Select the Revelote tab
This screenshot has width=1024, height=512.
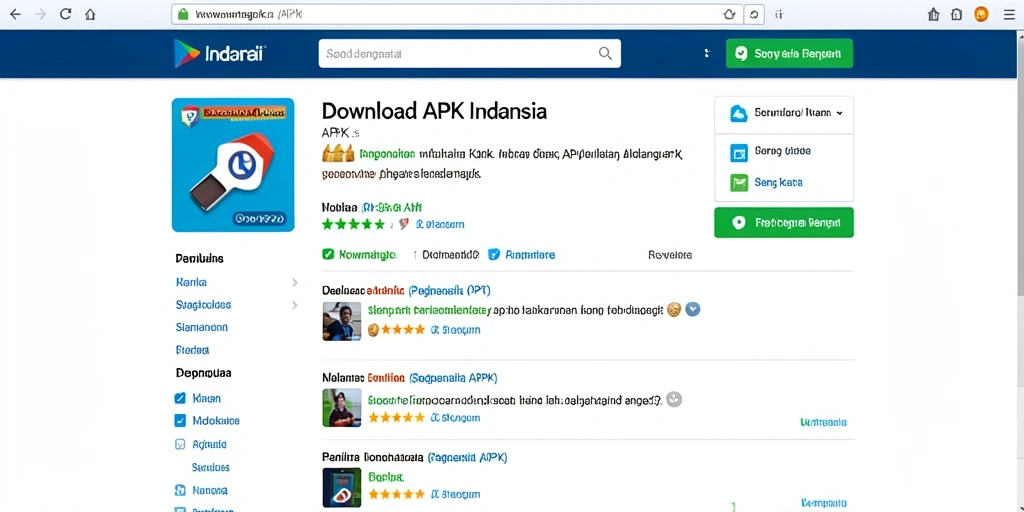[x=670, y=255]
